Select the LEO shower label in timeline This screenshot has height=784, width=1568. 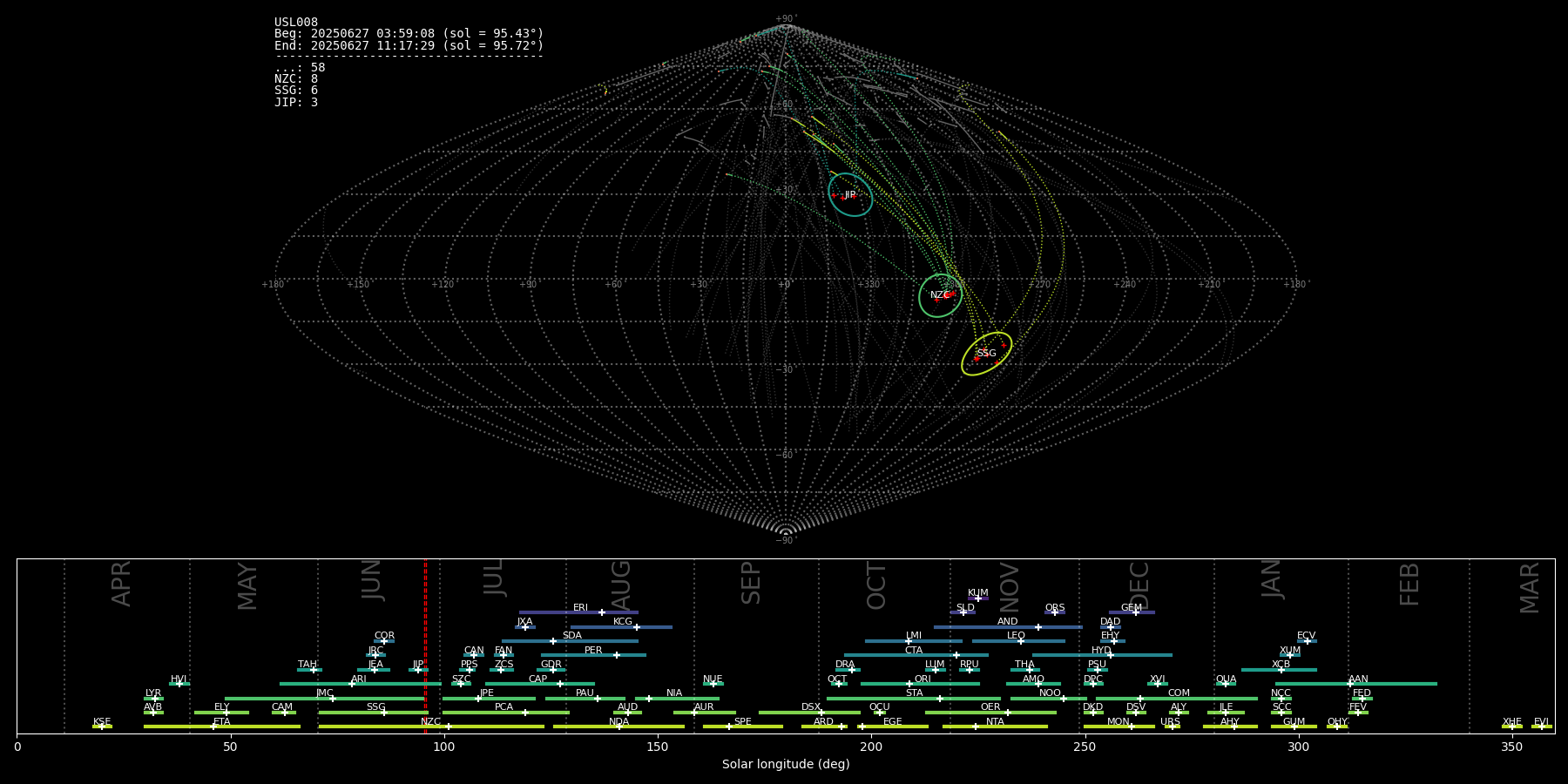coord(1017,636)
